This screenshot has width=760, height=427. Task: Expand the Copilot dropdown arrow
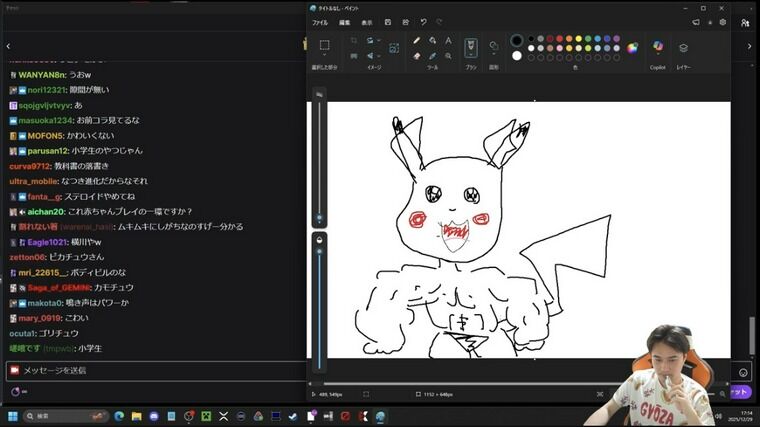(658, 56)
